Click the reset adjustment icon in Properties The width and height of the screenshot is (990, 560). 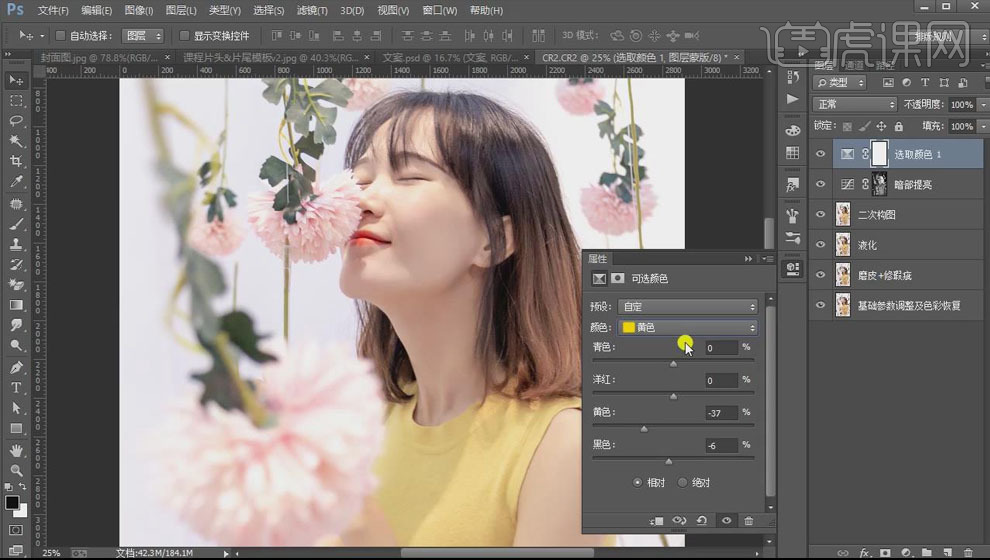pyautogui.click(x=702, y=521)
